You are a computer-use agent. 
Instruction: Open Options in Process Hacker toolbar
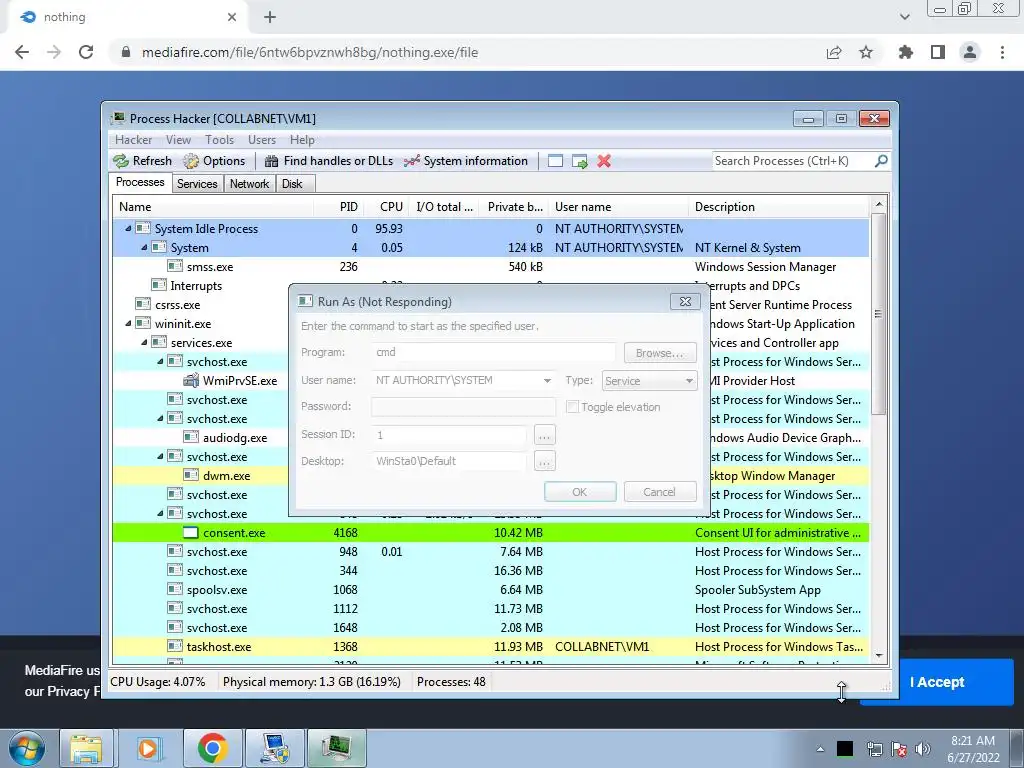[x=214, y=161]
